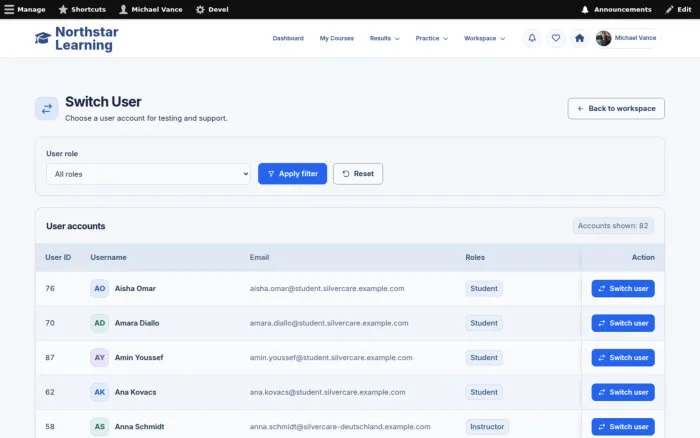Click Student badge in Aisha Omar row

click(484, 288)
